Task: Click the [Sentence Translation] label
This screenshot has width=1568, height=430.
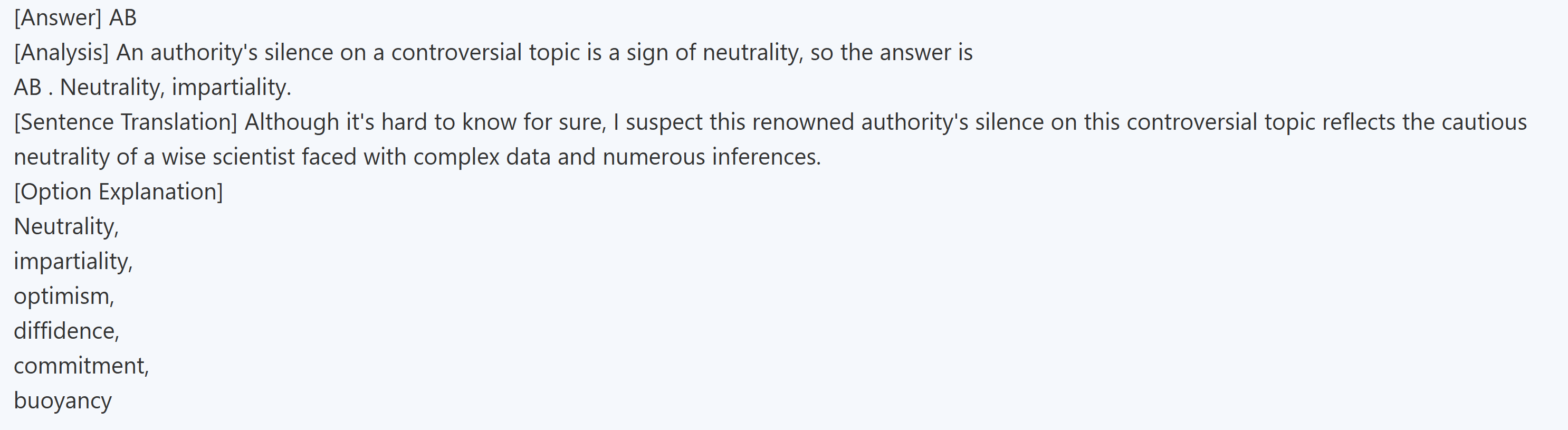Action: (x=126, y=122)
